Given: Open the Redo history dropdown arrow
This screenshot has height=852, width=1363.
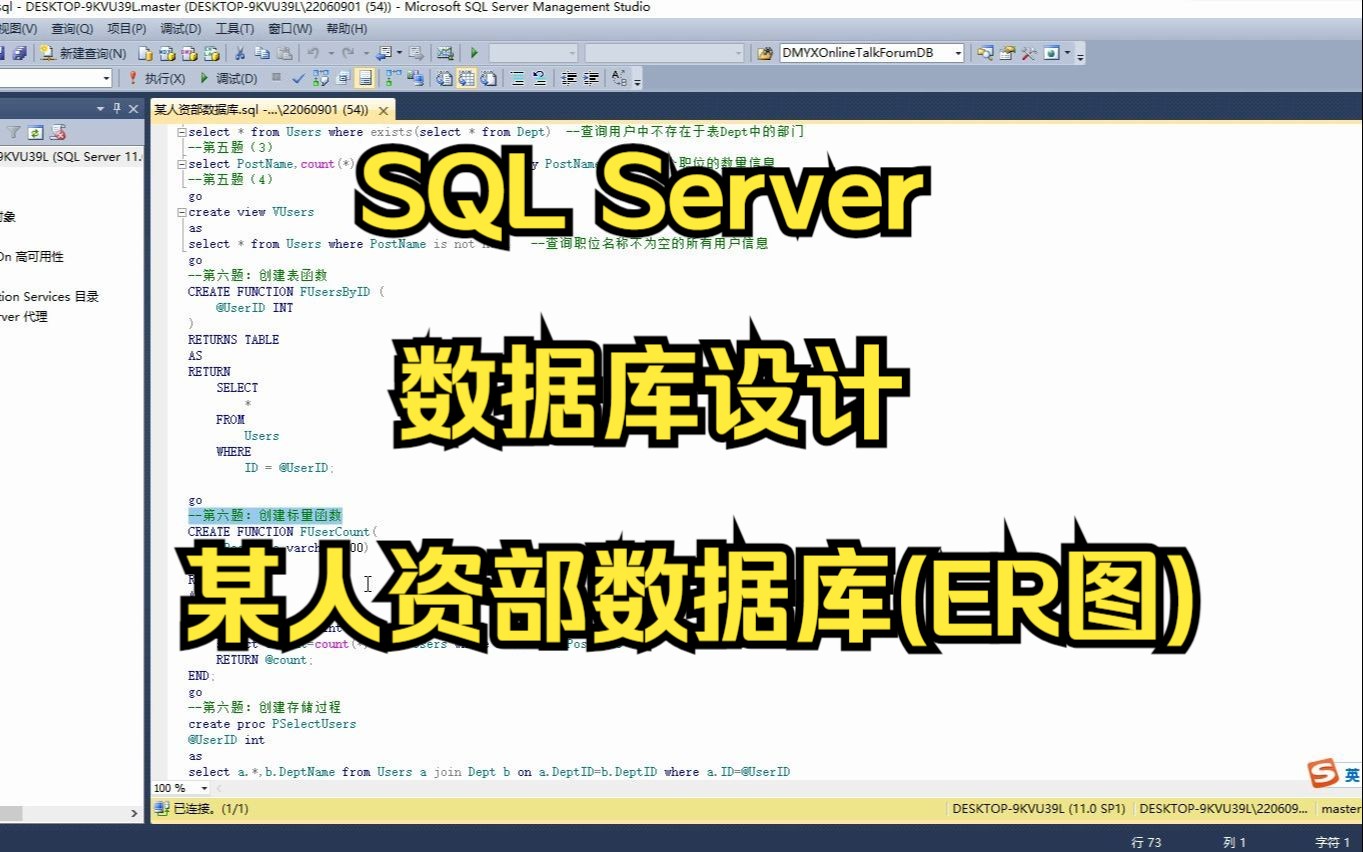Looking at the screenshot, I should coord(367,53).
